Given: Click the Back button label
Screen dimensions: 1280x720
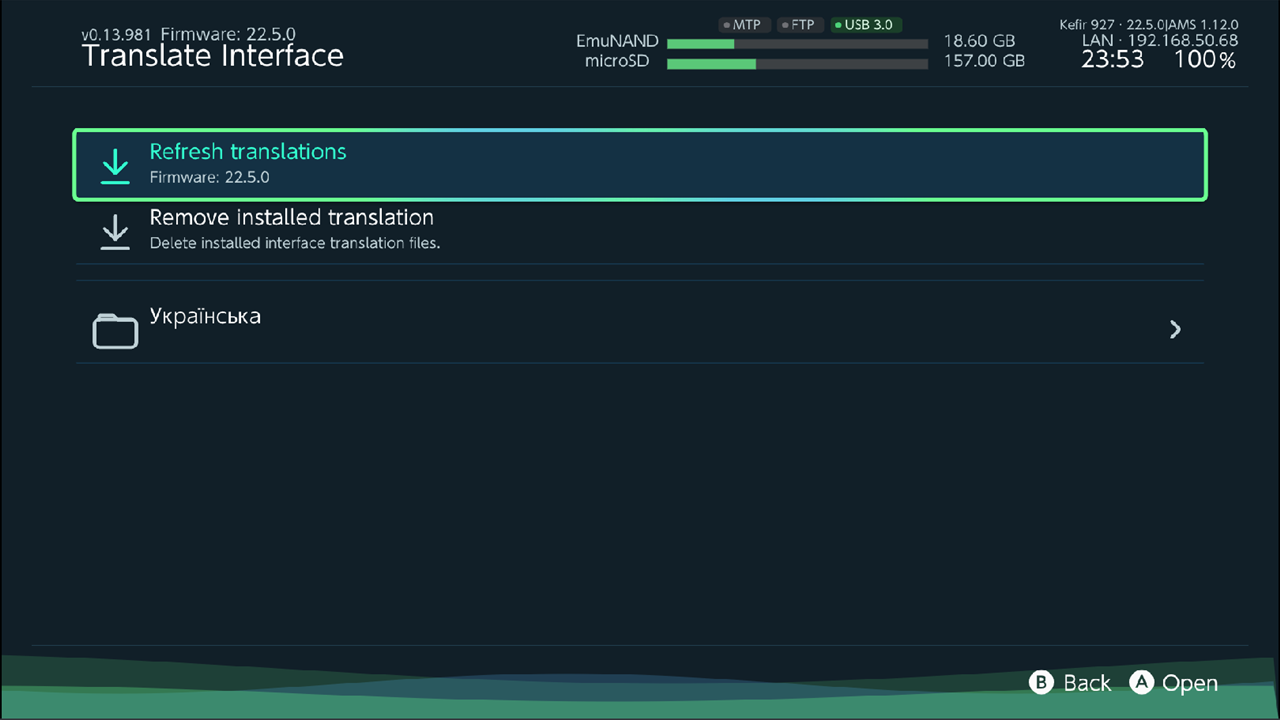Looking at the screenshot, I should click(x=1087, y=683).
